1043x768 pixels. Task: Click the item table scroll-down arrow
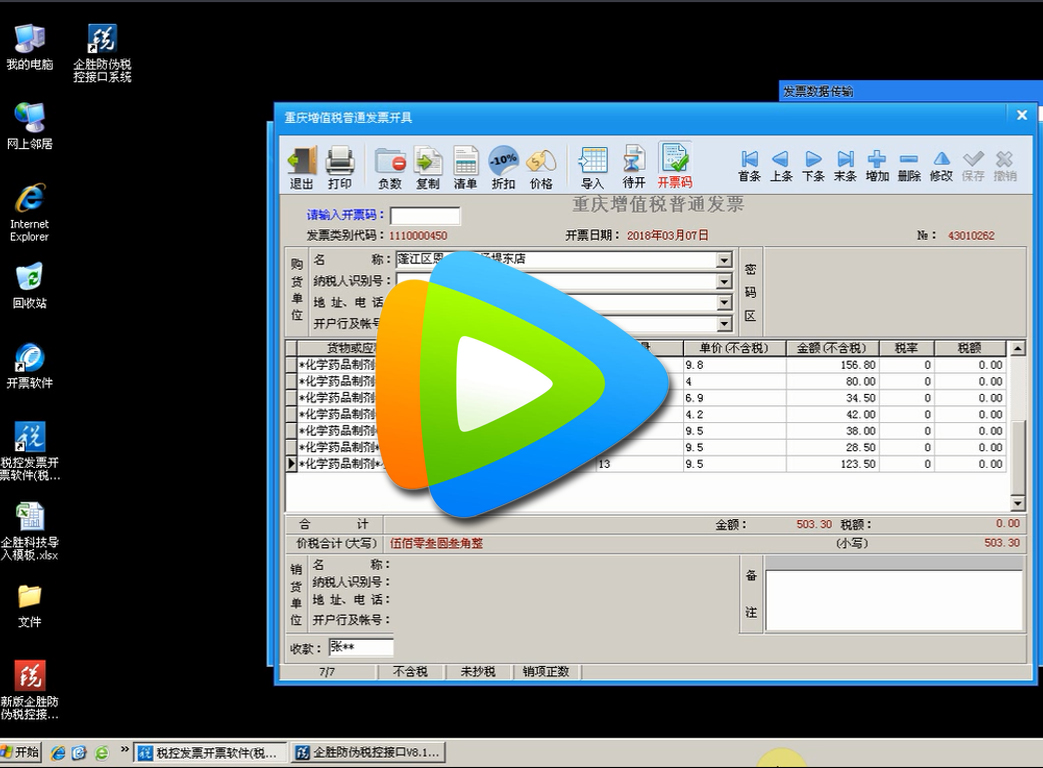pyautogui.click(x=1017, y=503)
